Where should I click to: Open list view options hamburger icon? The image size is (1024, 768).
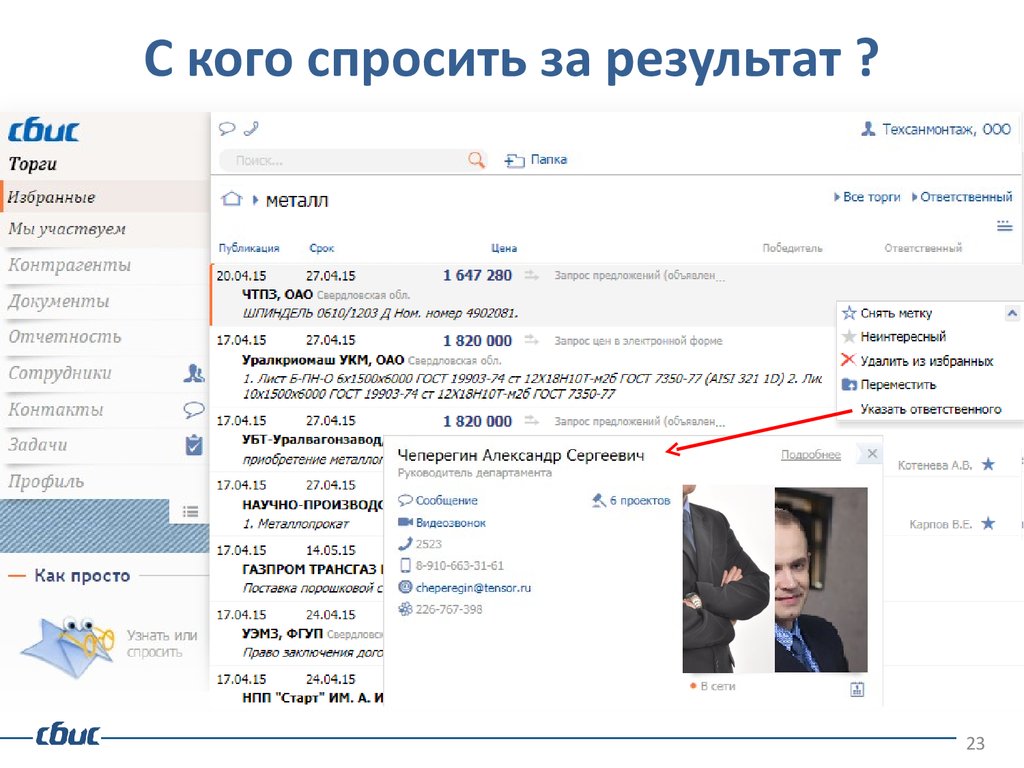(x=1004, y=227)
